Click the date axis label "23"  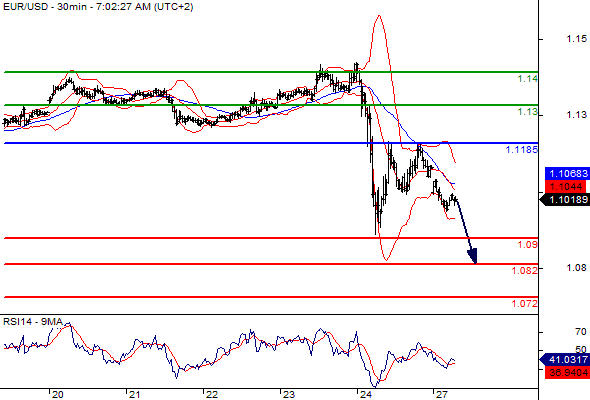[x=289, y=394]
